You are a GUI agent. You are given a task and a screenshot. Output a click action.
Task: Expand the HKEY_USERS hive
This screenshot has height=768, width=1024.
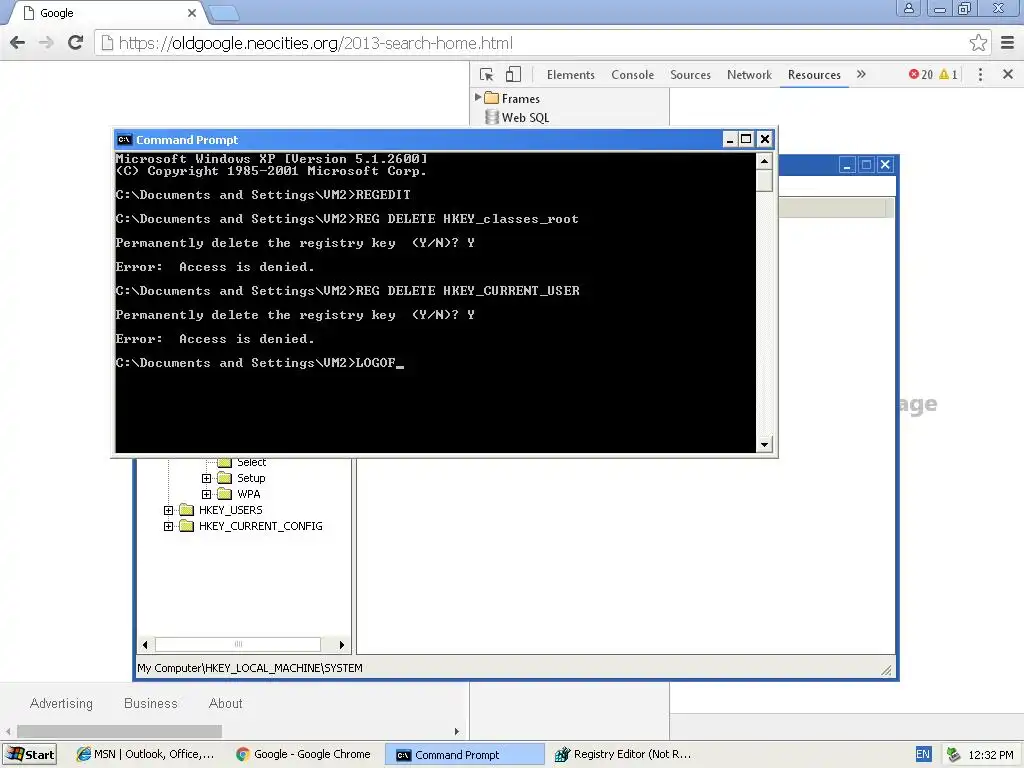pos(168,510)
